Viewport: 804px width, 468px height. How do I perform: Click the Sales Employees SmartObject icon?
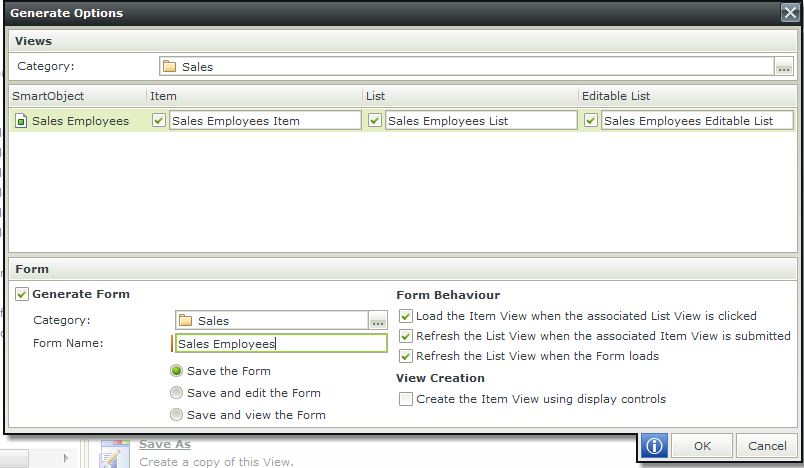click(21, 121)
